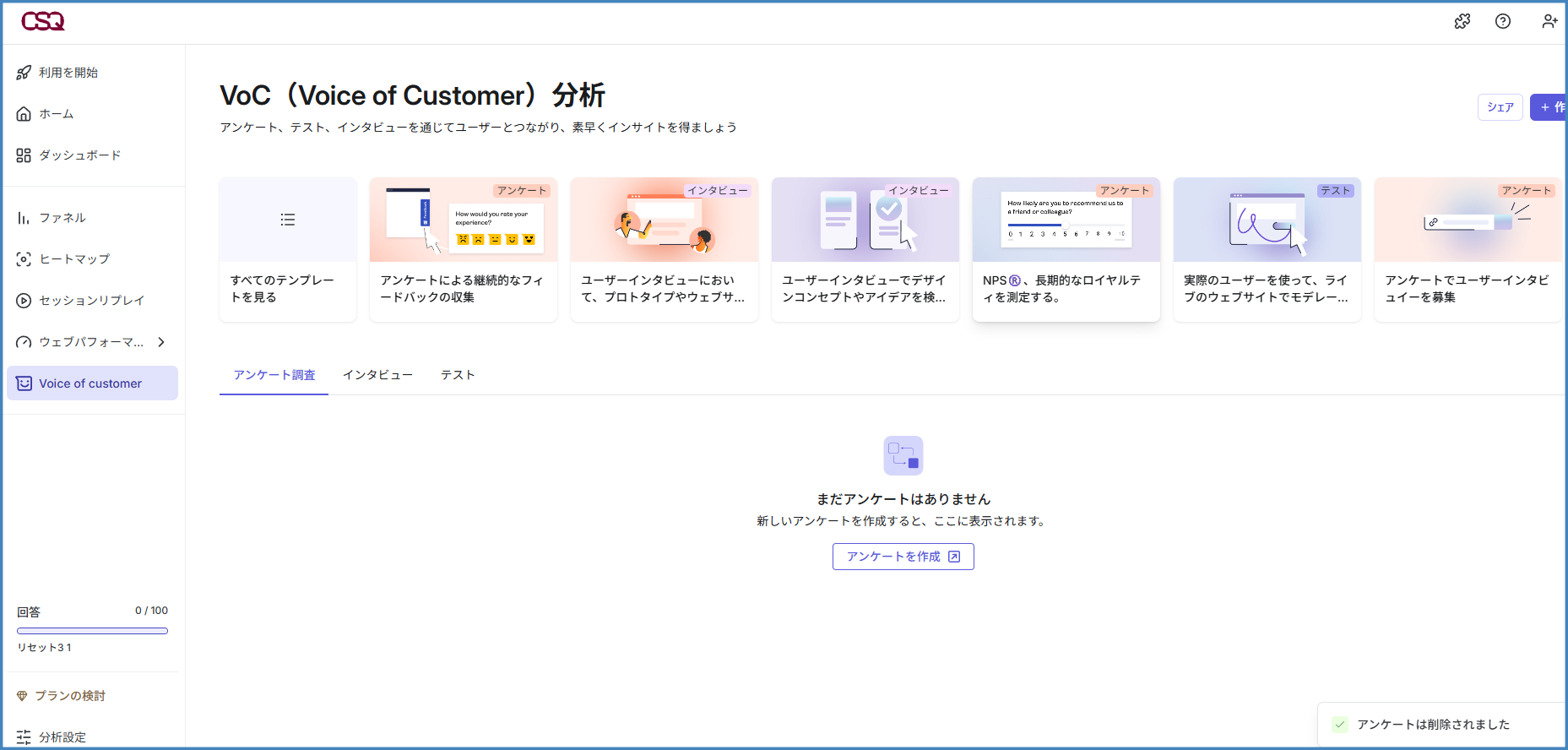Select Voice of customer in the sidebar

93,383
